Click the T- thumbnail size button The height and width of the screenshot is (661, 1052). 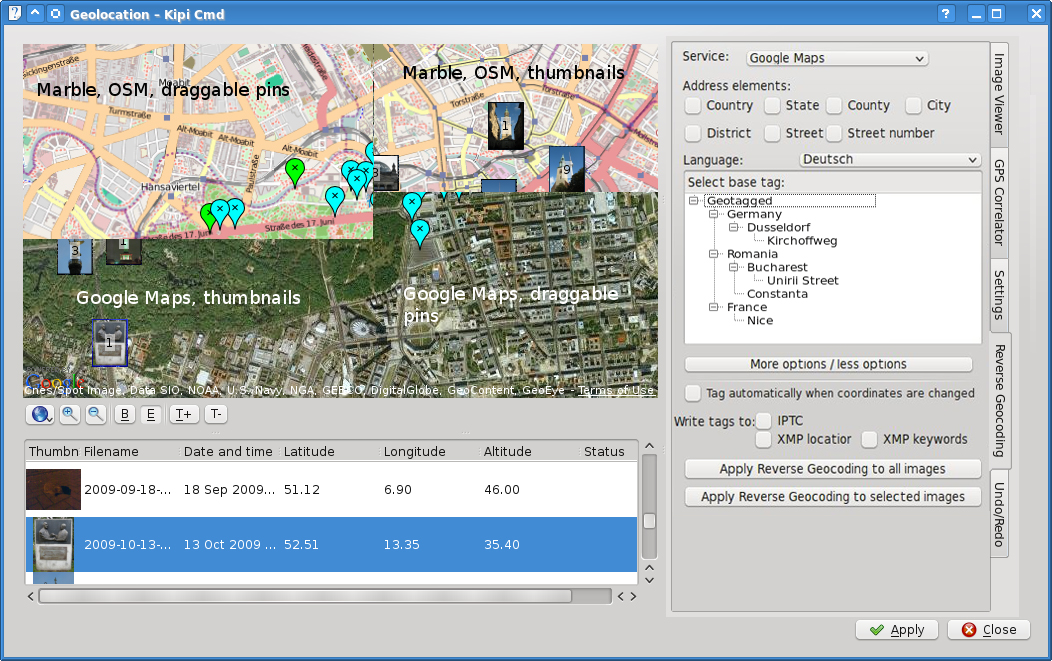(x=216, y=414)
